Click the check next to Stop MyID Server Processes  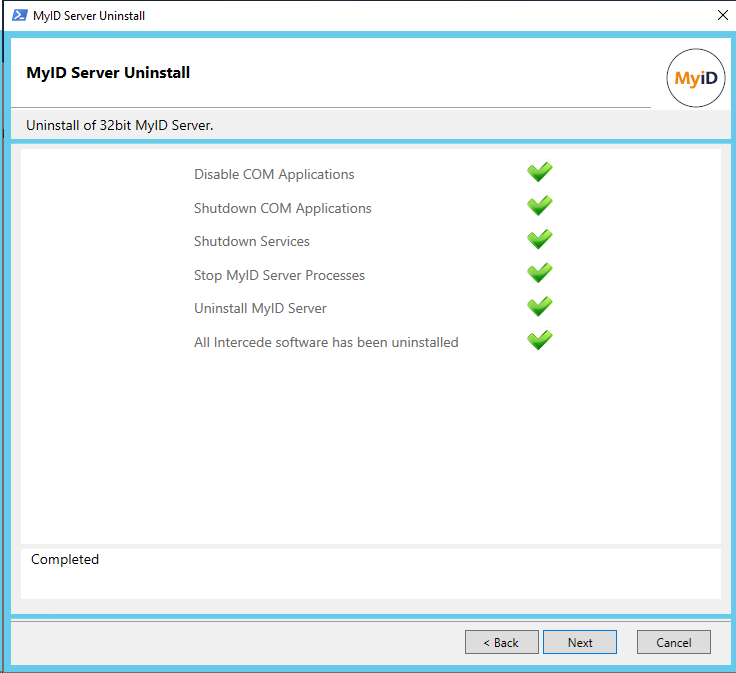539,273
